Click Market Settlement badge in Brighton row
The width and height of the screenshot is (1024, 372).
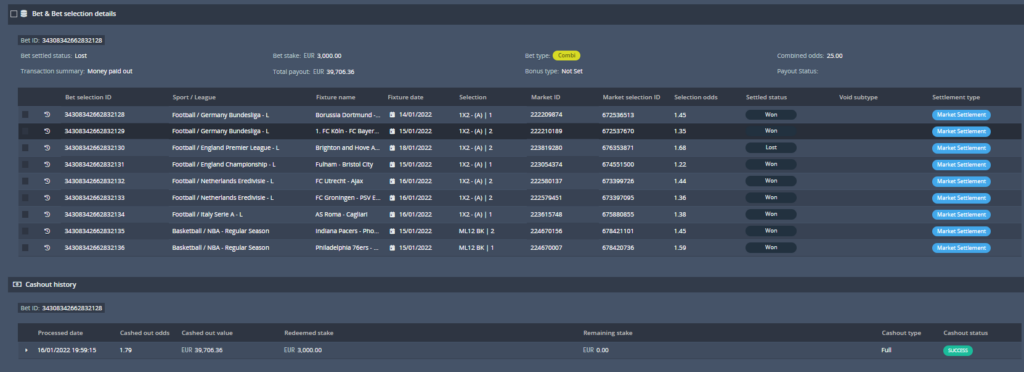click(961, 147)
